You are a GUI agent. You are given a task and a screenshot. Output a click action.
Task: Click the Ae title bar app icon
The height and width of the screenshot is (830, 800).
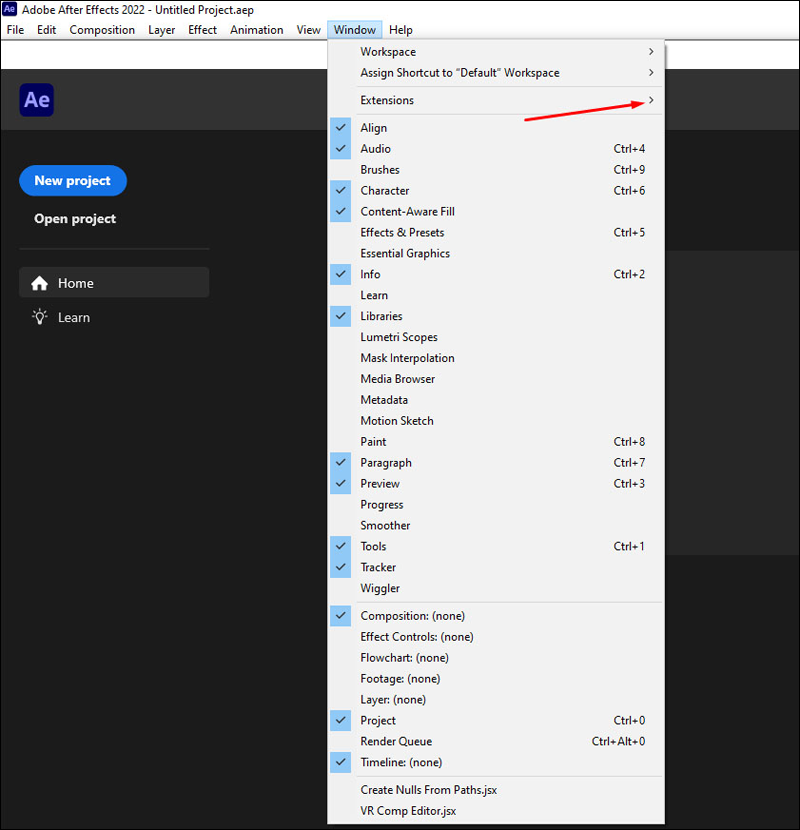(x=9, y=9)
